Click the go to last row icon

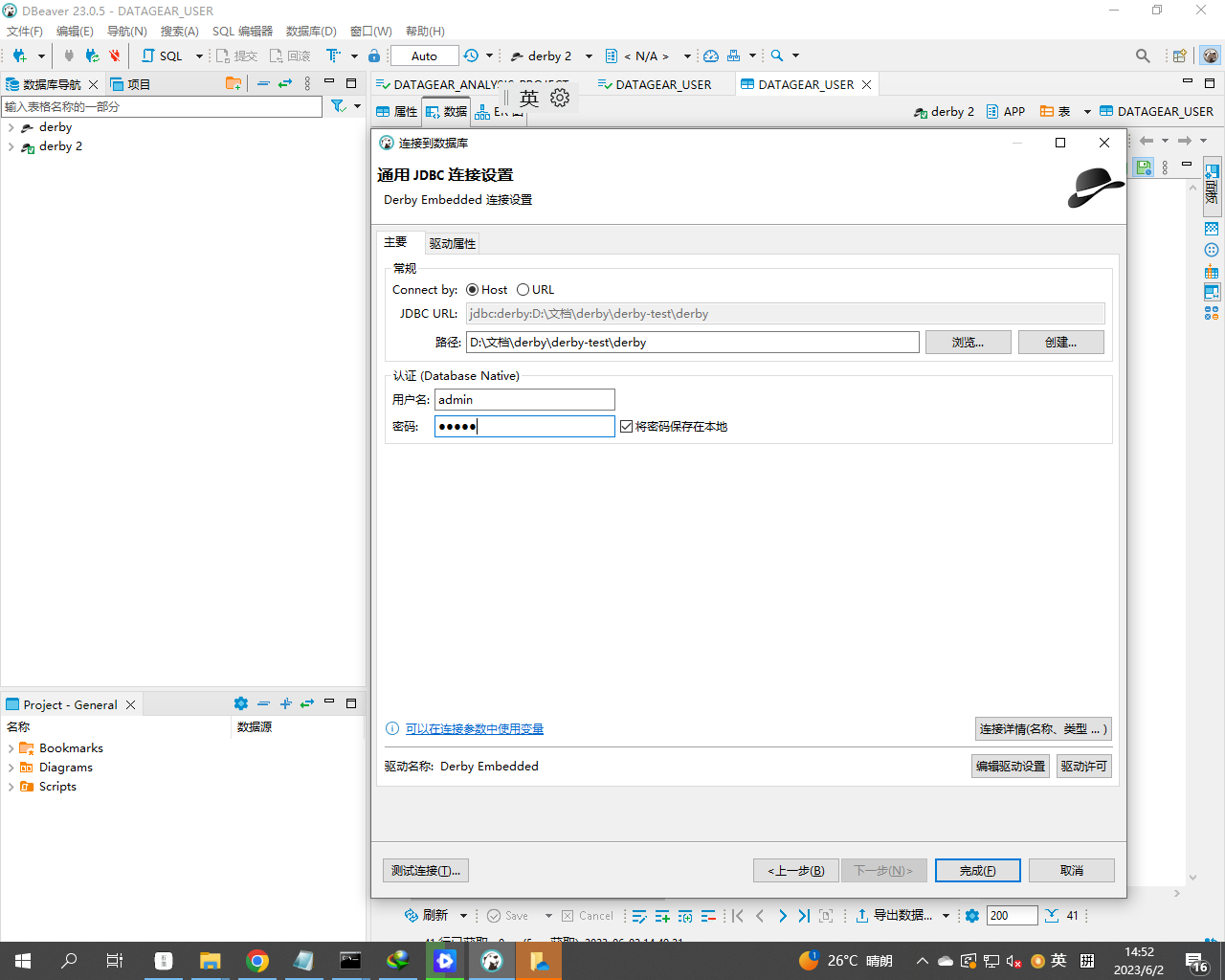[x=804, y=916]
